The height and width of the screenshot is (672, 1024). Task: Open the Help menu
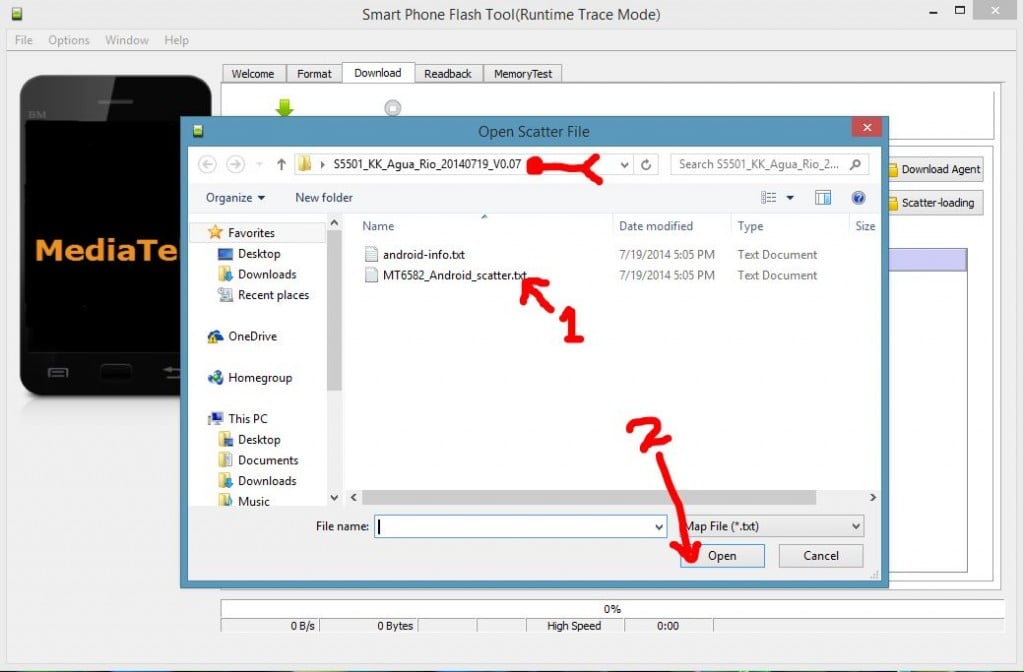point(176,40)
